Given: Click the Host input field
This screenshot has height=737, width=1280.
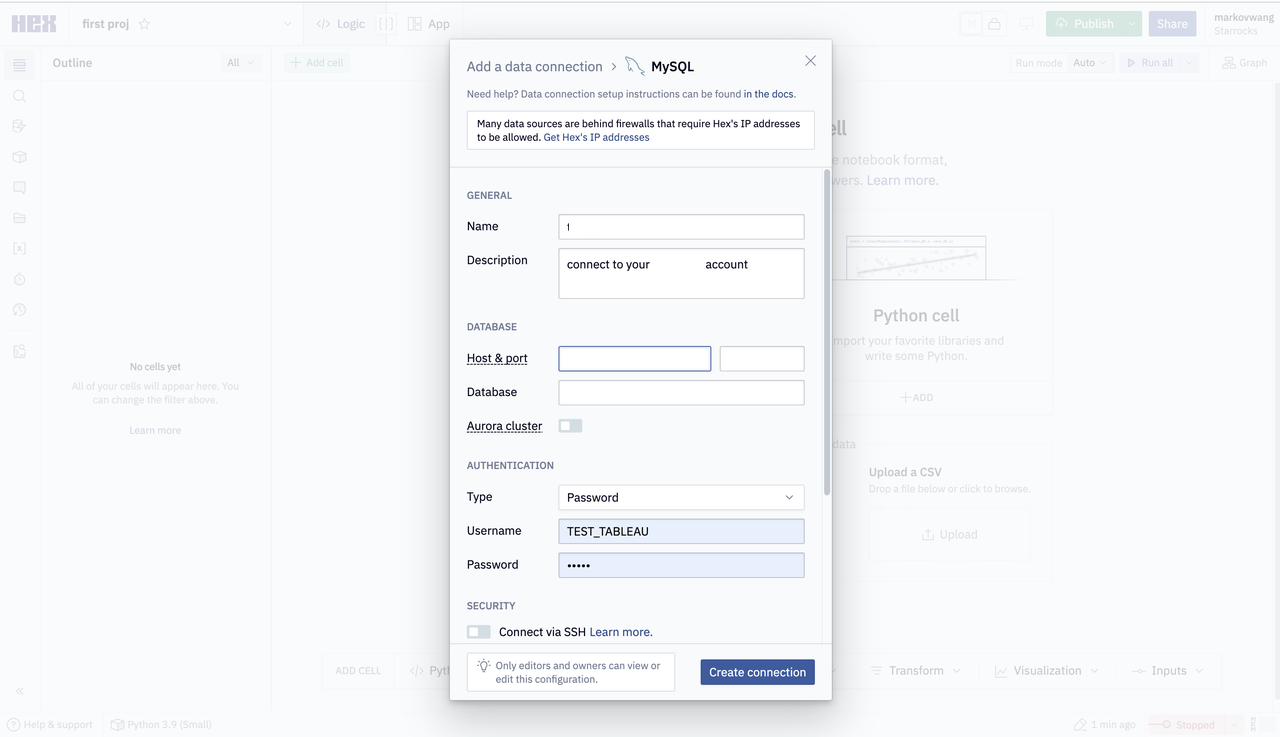Looking at the screenshot, I should pos(634,358).
